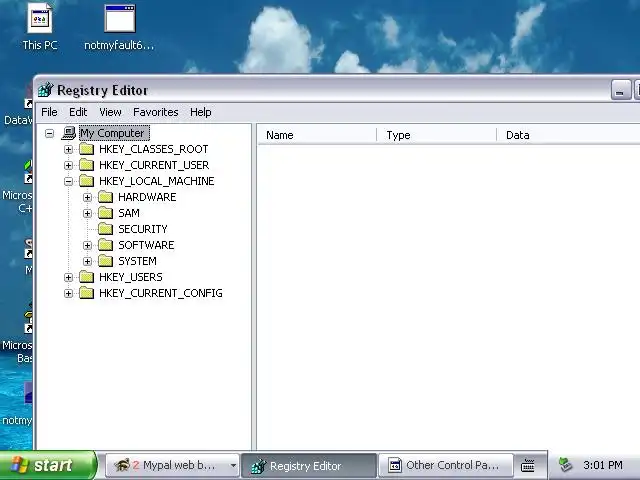Collapse the My Computer root node
Image resolution: width=640 pixels, height=480 pixels.
pos(49,133)
